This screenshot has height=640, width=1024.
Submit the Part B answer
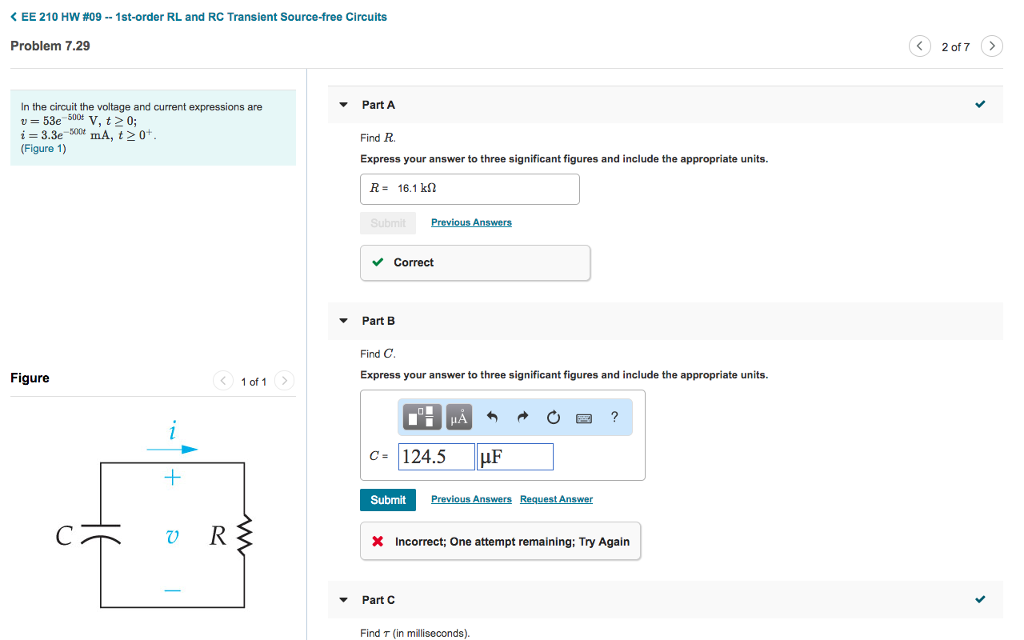coord(388,500)
